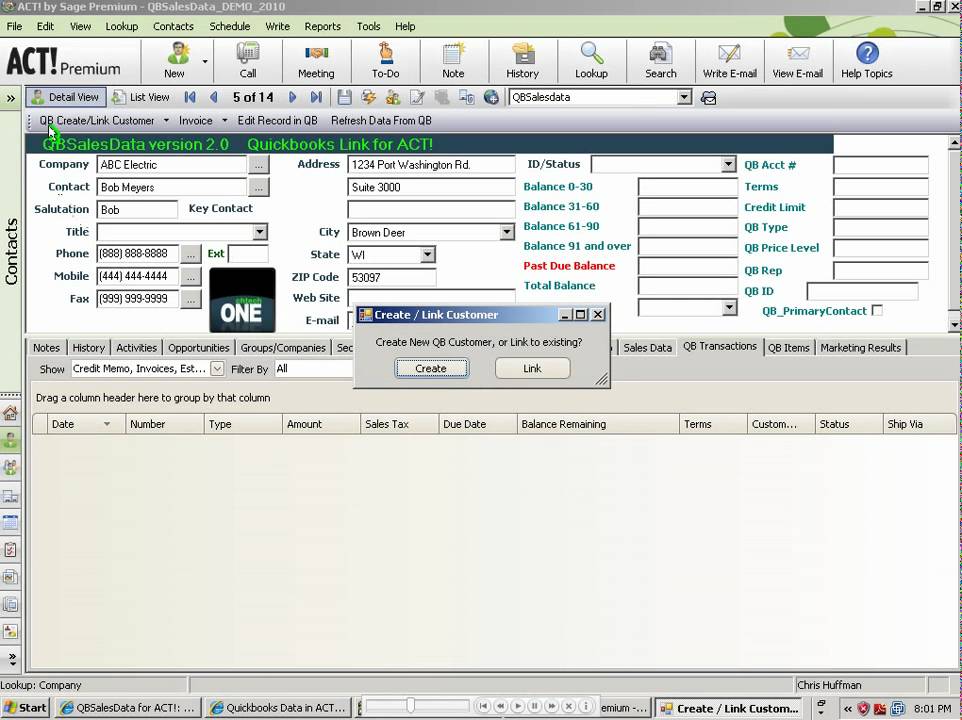Switch to the QB Items tab

(788, 348)
